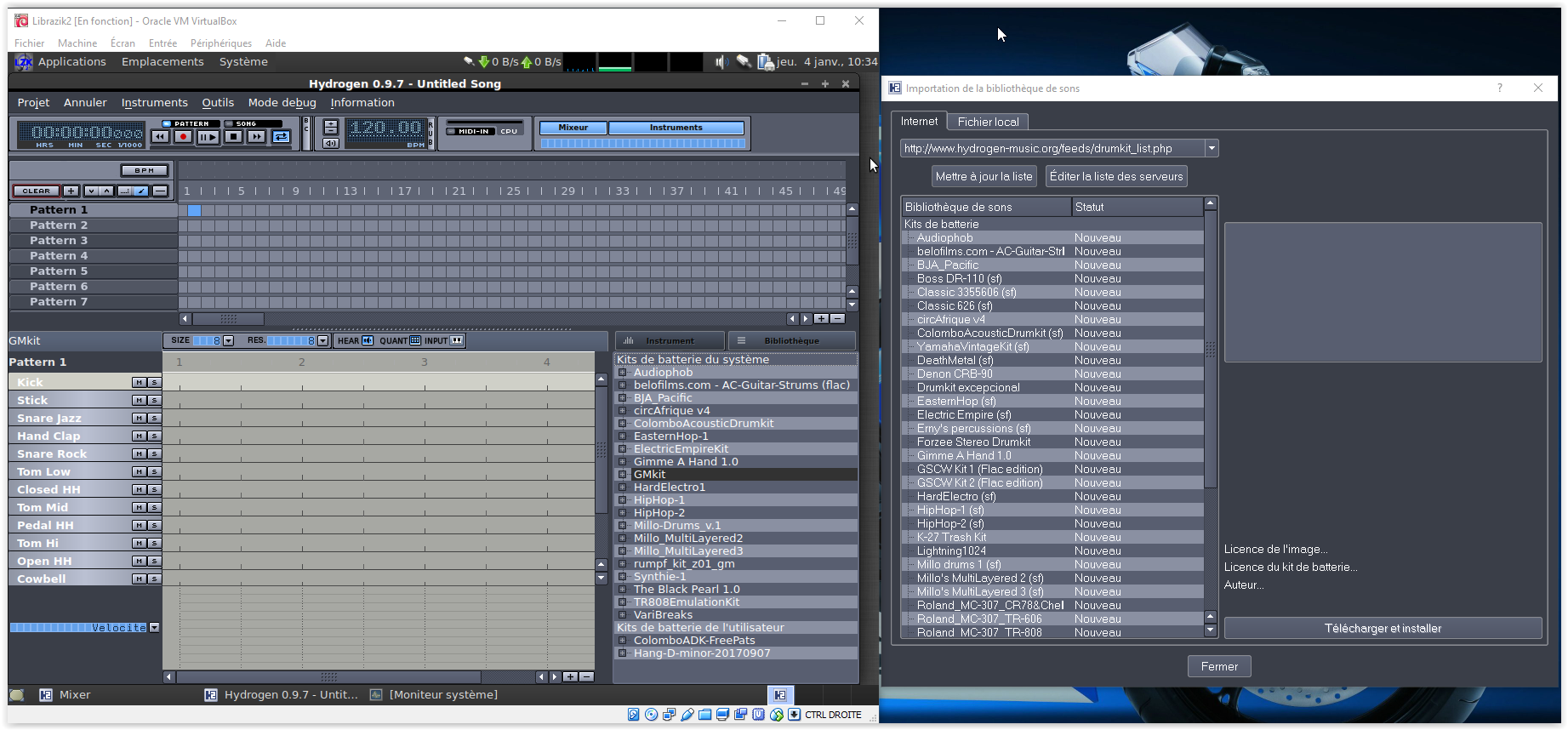Switch to the Bibliothèque tab

tap(791, 341)
